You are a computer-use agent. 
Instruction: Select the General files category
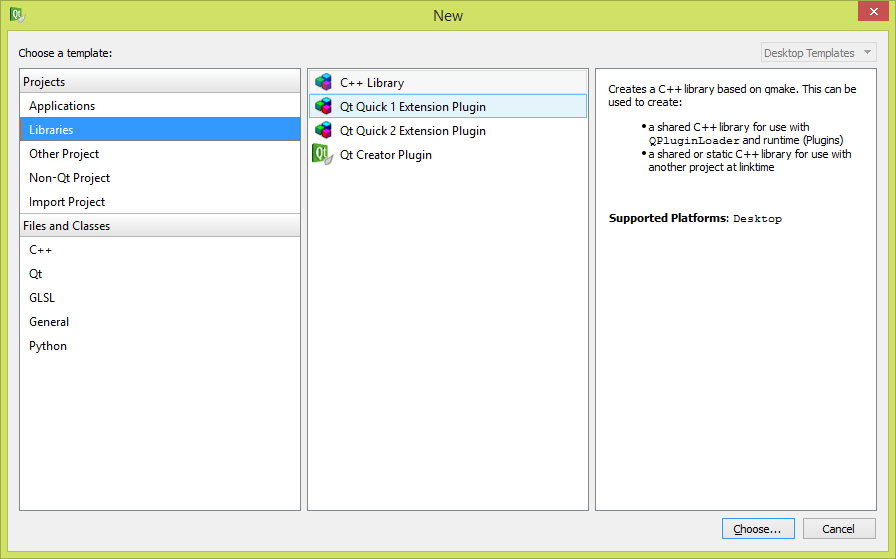point(160,322)
